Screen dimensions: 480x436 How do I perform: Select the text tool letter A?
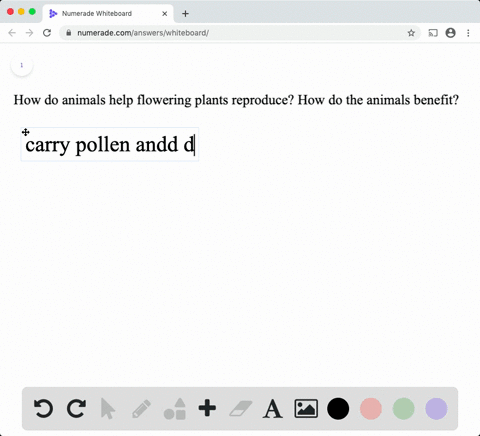(273, 409)
